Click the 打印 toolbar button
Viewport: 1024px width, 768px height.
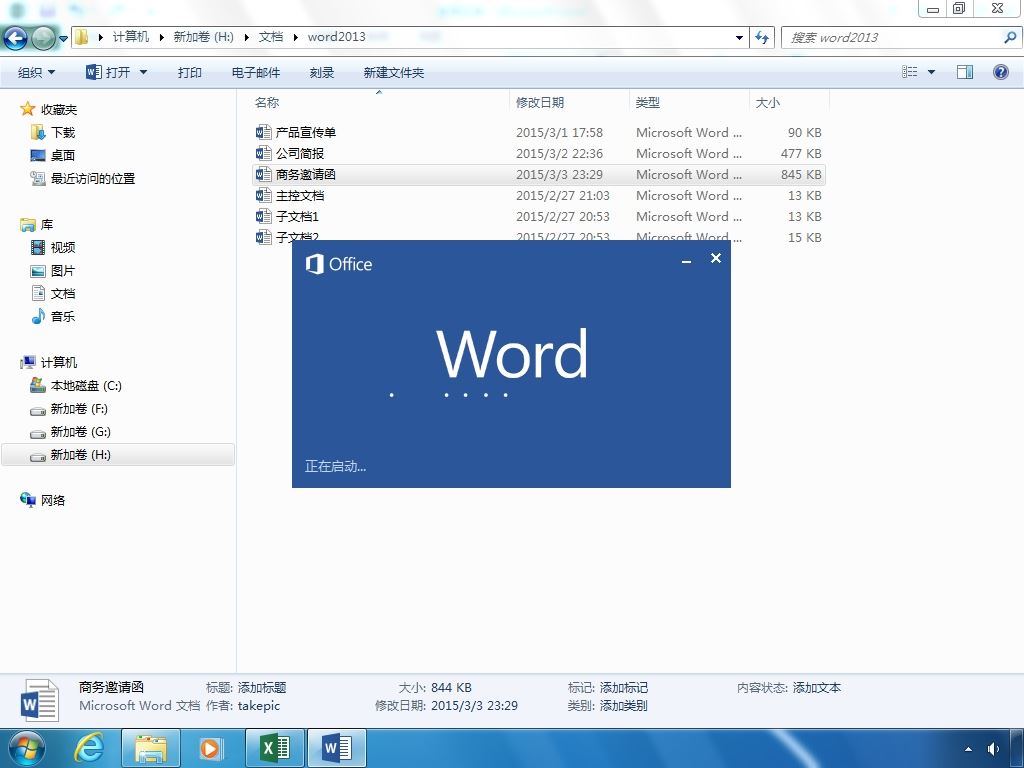[189, 72]
